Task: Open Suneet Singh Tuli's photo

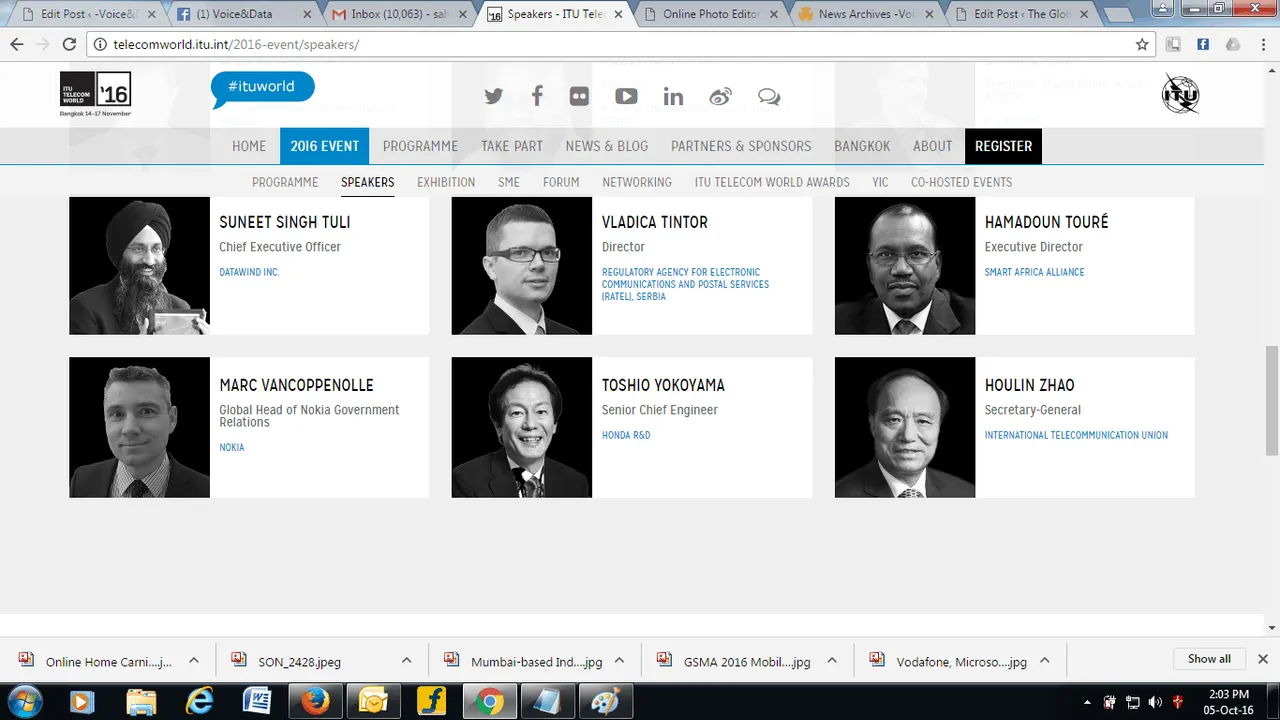Action: pyautogui.click(x=140, y=265)
